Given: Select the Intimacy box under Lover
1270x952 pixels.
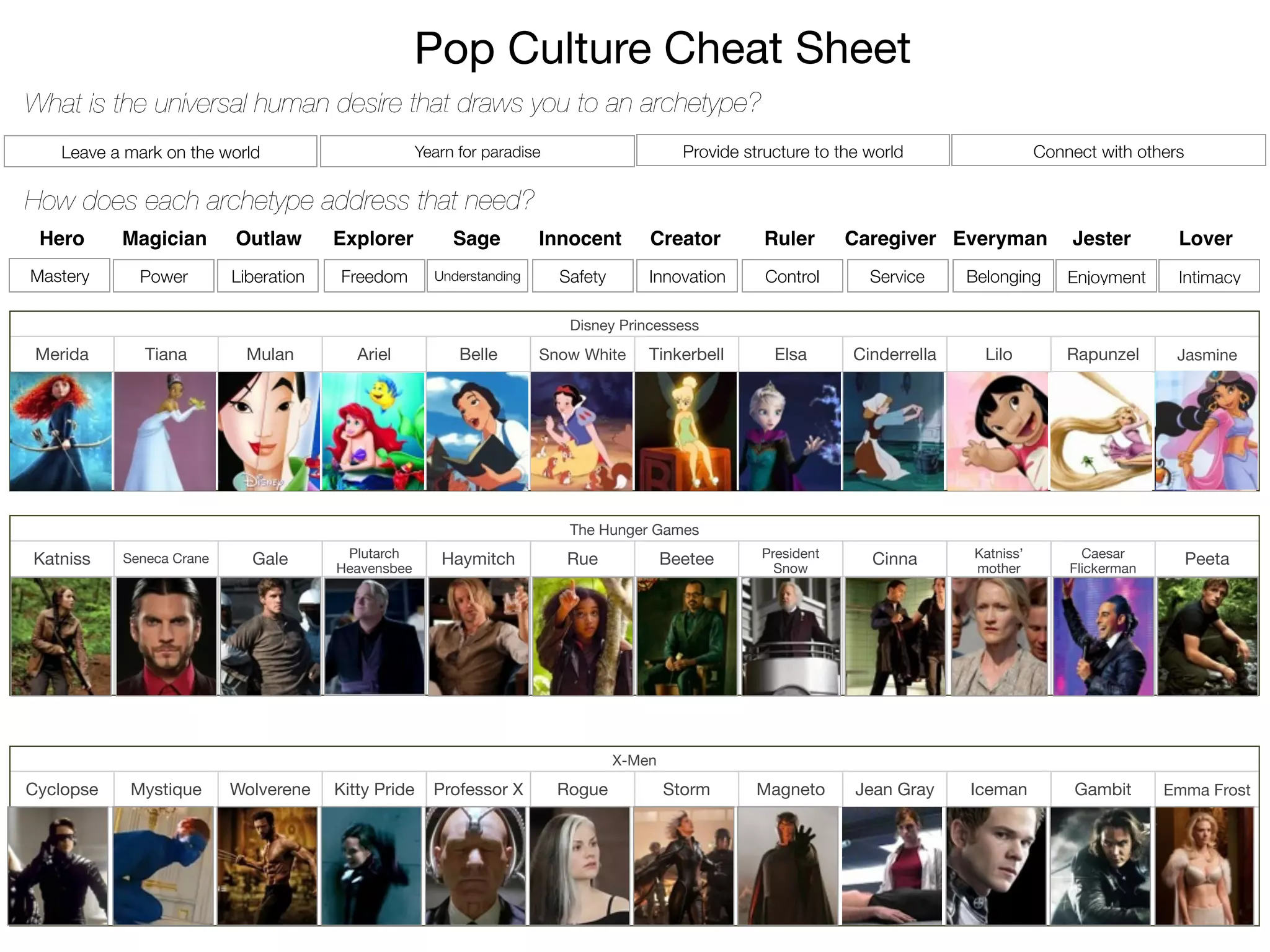Looking at the screenshot, I should (1209, 276).
